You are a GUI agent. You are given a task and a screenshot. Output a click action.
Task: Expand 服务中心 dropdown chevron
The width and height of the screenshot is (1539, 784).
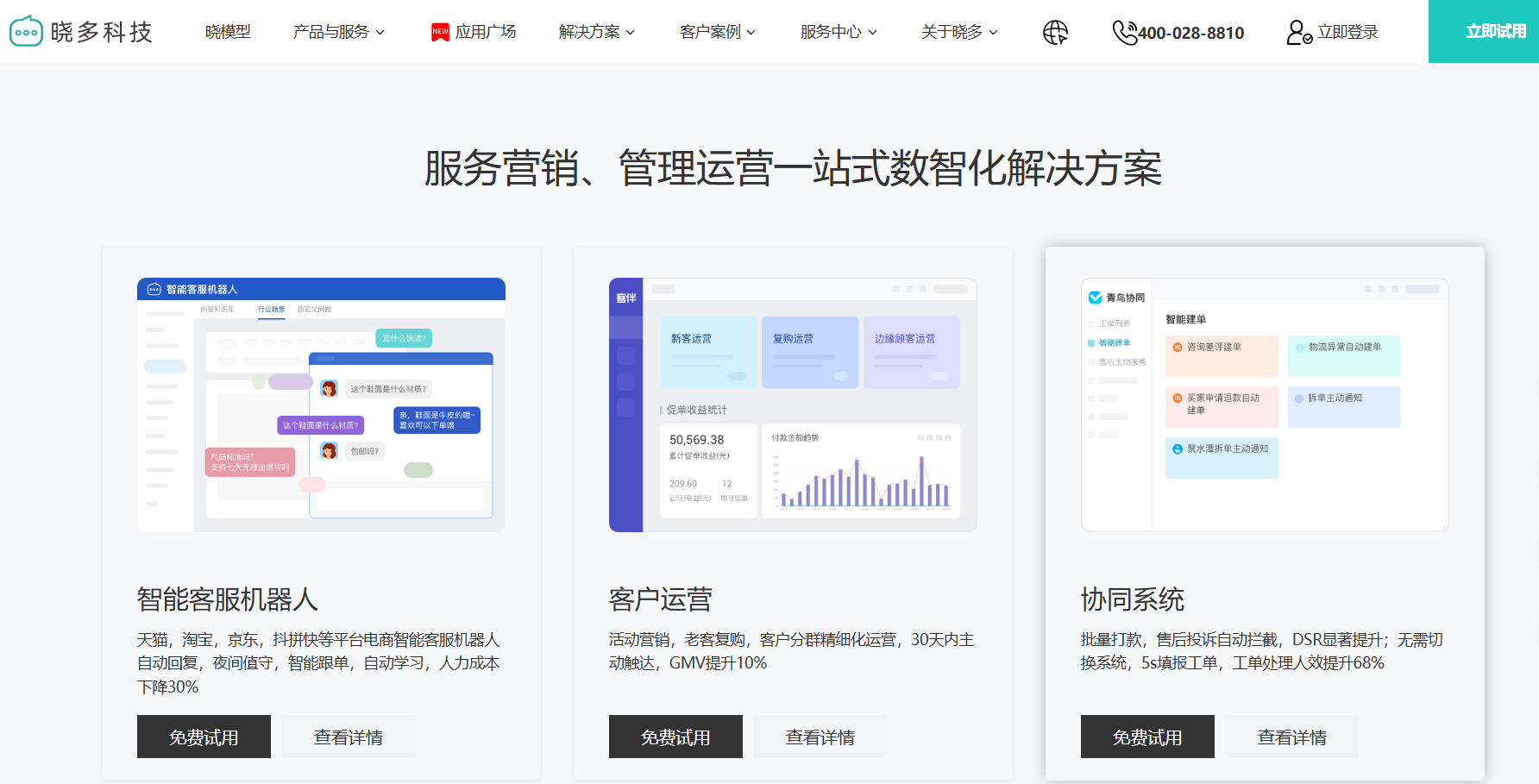tap(872, 33)
